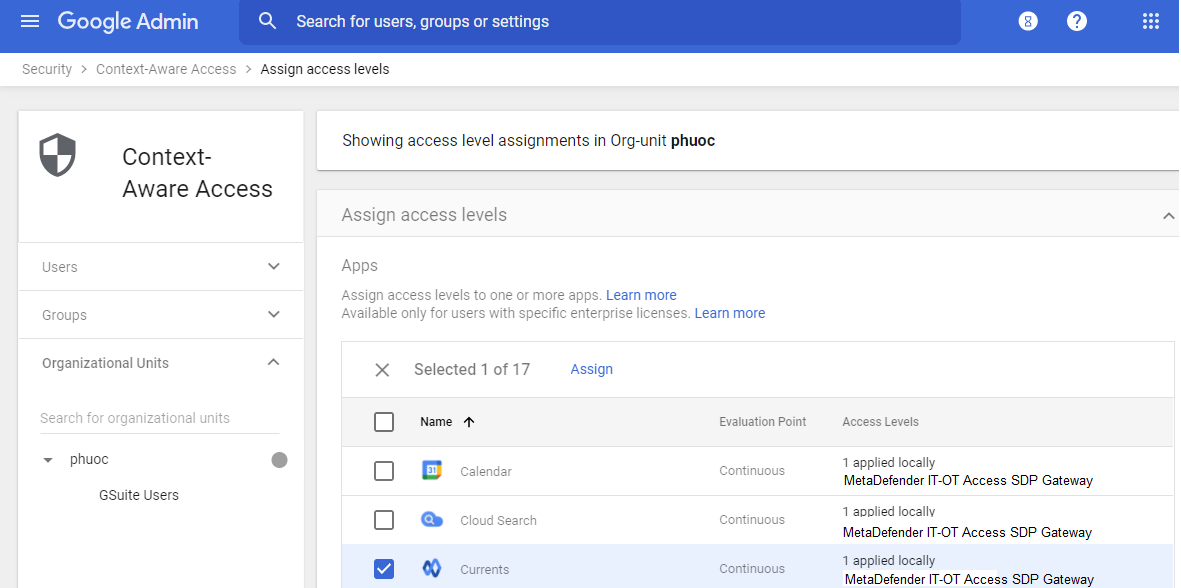Click the Calendar app icon
The image size is (1181, 588).
coord(432,471)
